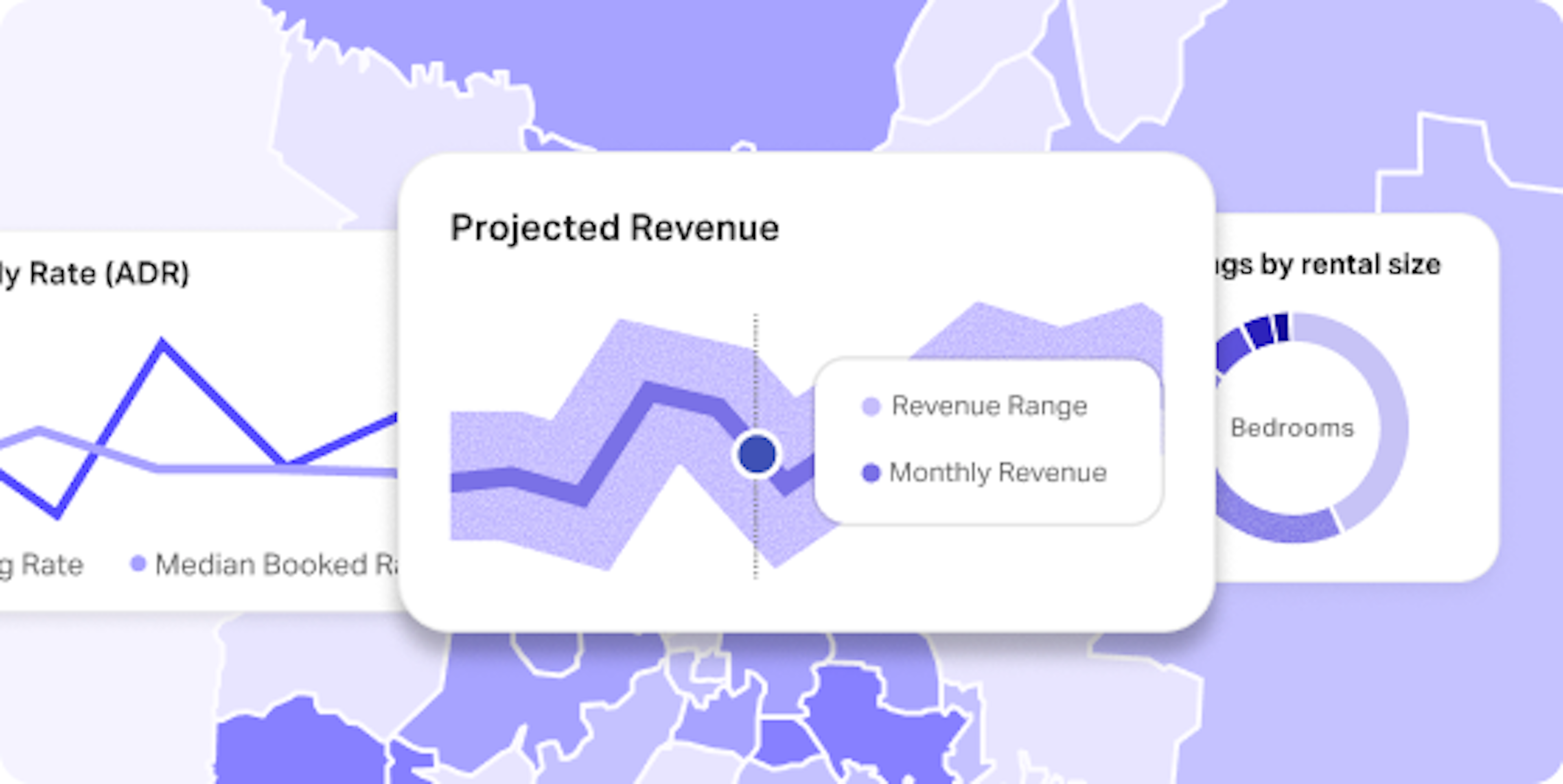The width and height of the screenshot is (1563, 784).
Task: Click the dark blue data point marker
Action: tap(757, 454)
